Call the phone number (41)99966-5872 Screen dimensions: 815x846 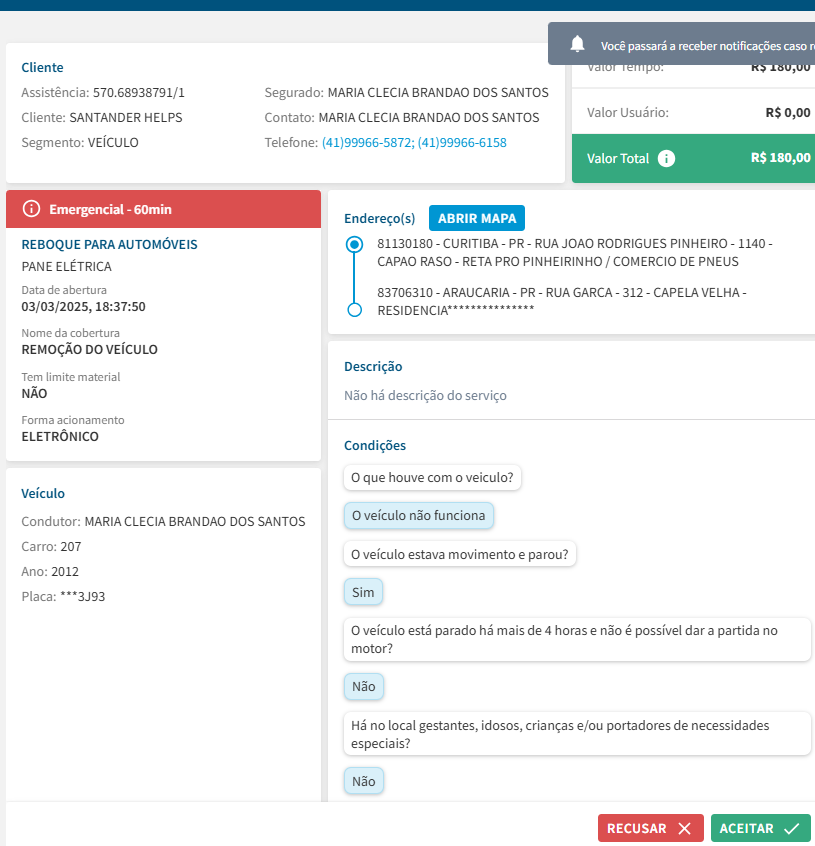pos(366,143)
